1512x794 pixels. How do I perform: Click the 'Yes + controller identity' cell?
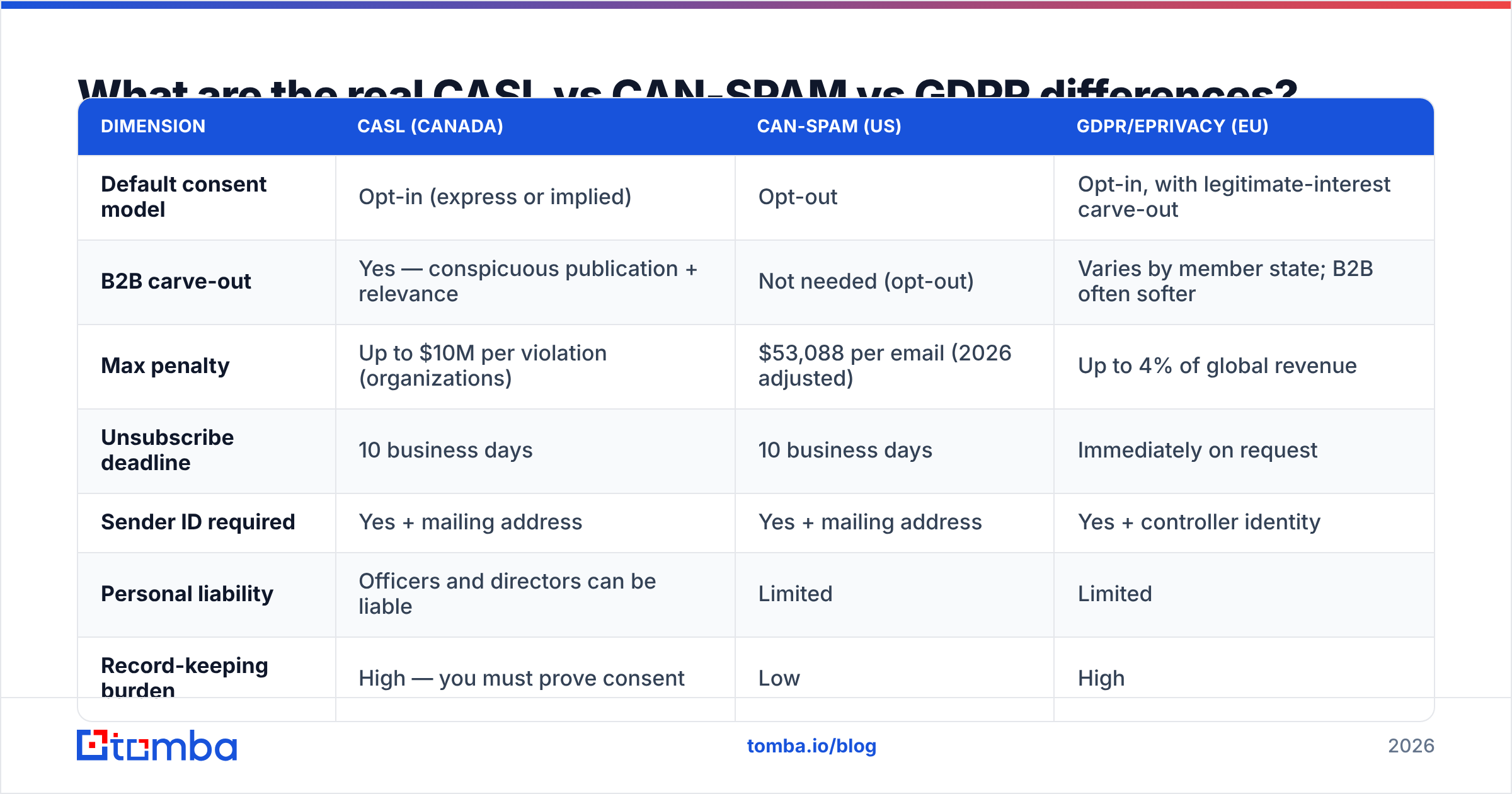point(1199,522)
